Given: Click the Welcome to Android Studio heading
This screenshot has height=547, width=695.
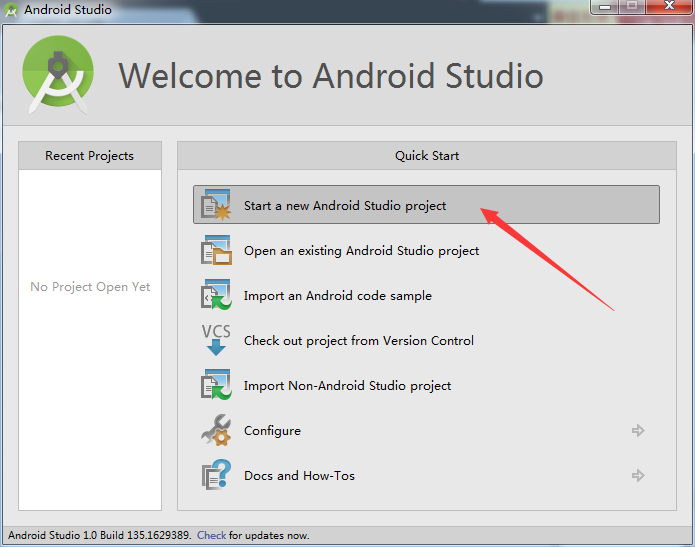Looking at the screenshot, I should coord(331,76).
